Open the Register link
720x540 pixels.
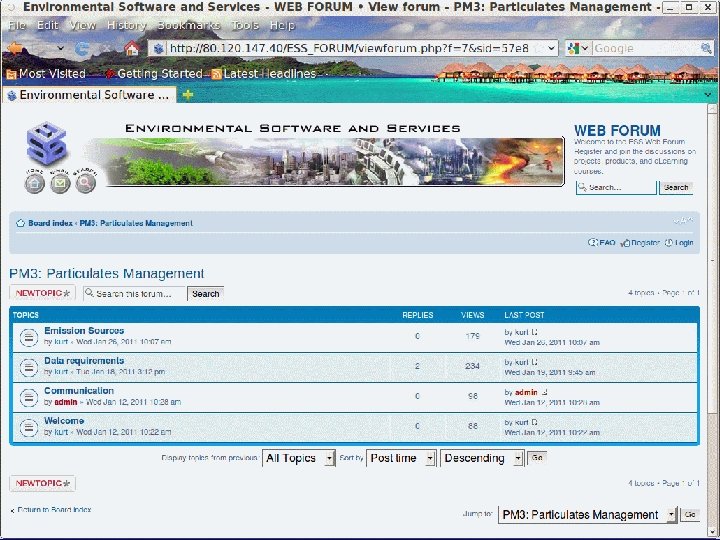[640, 242]
